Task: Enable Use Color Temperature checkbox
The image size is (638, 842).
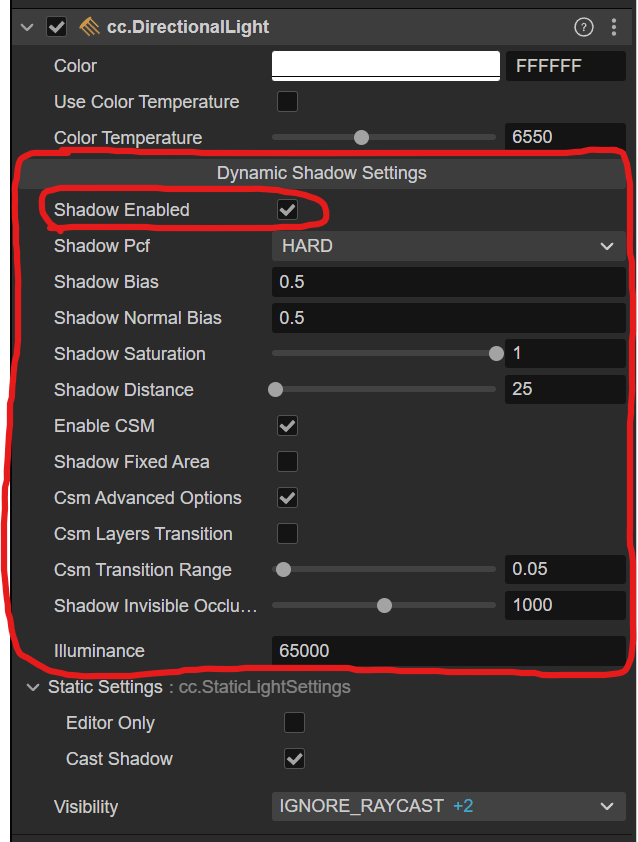Action: pyautogui.click(x=287, y=102)
